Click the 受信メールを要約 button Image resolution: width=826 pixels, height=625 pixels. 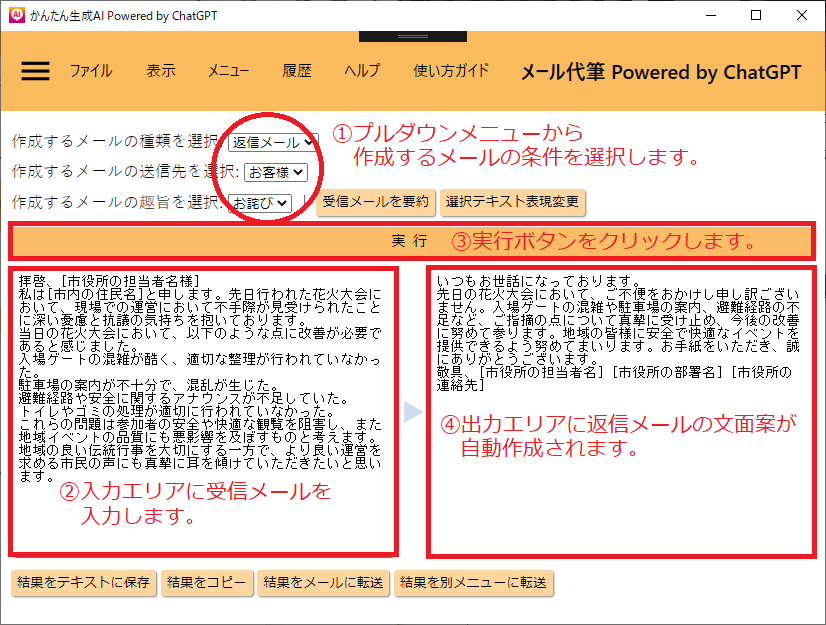(376, 202)
